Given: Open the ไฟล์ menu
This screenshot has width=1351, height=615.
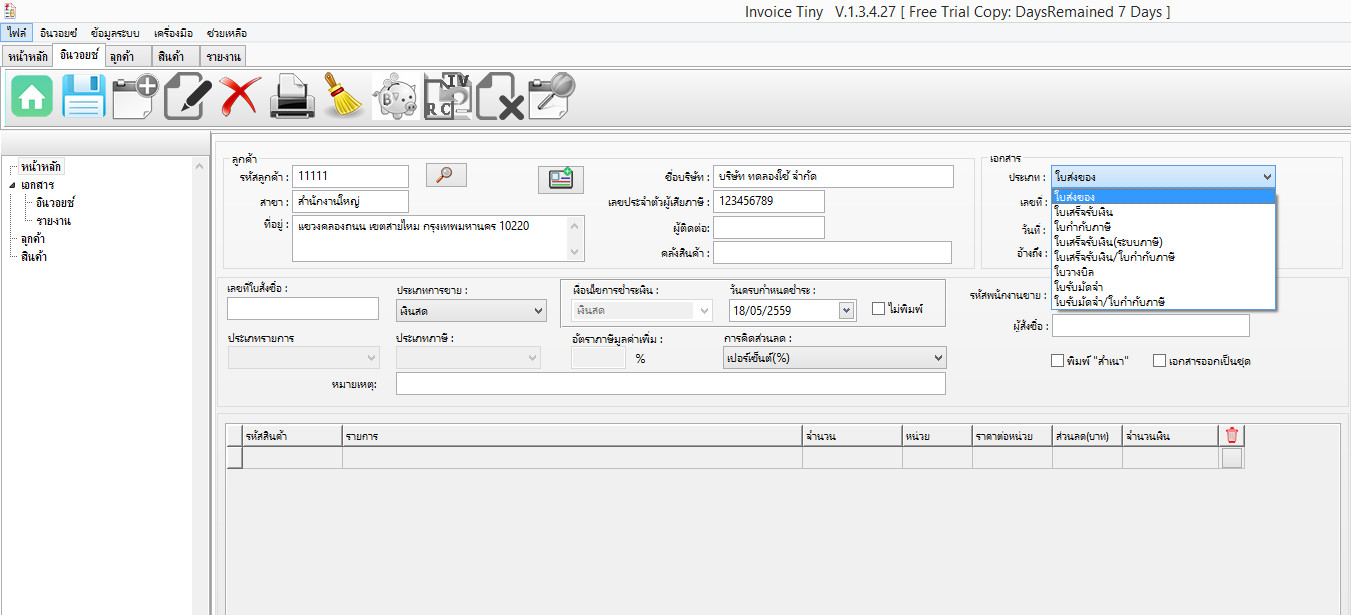Looking at the screenshot, I should [17, 33].
